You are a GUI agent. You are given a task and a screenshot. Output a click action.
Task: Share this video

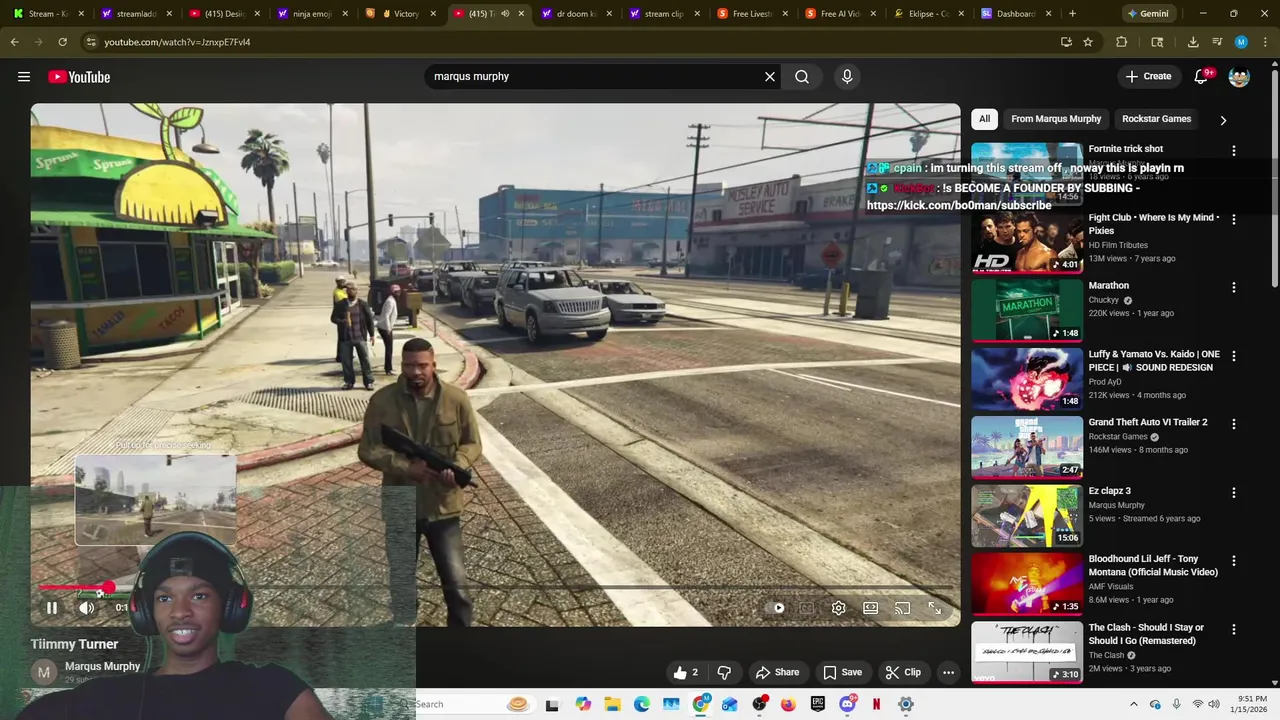click(778, 672)
